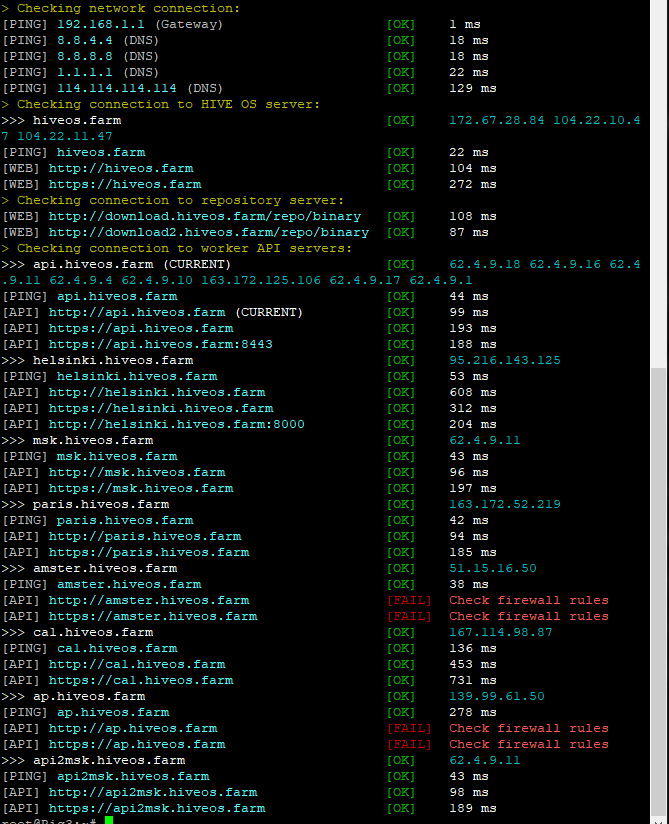The image size is (669, 824).
Task: Click the OK status beside PING hiveos.farm
Action: point(401,152)
